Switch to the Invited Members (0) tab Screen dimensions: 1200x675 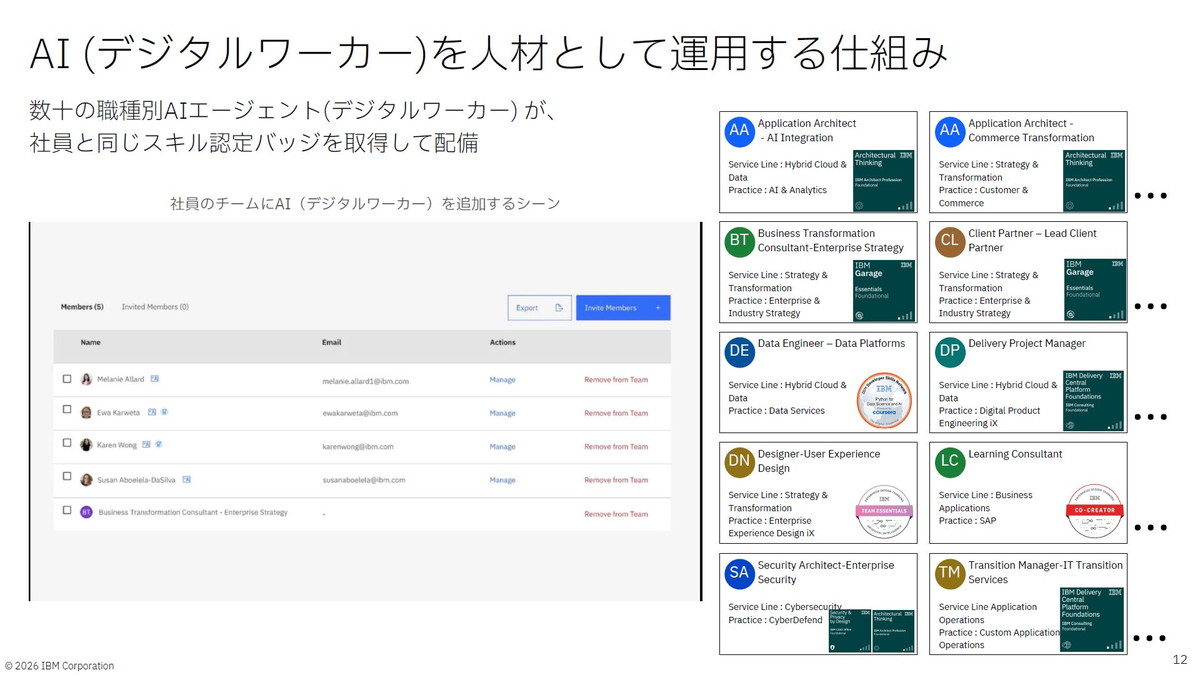(155, 307)
